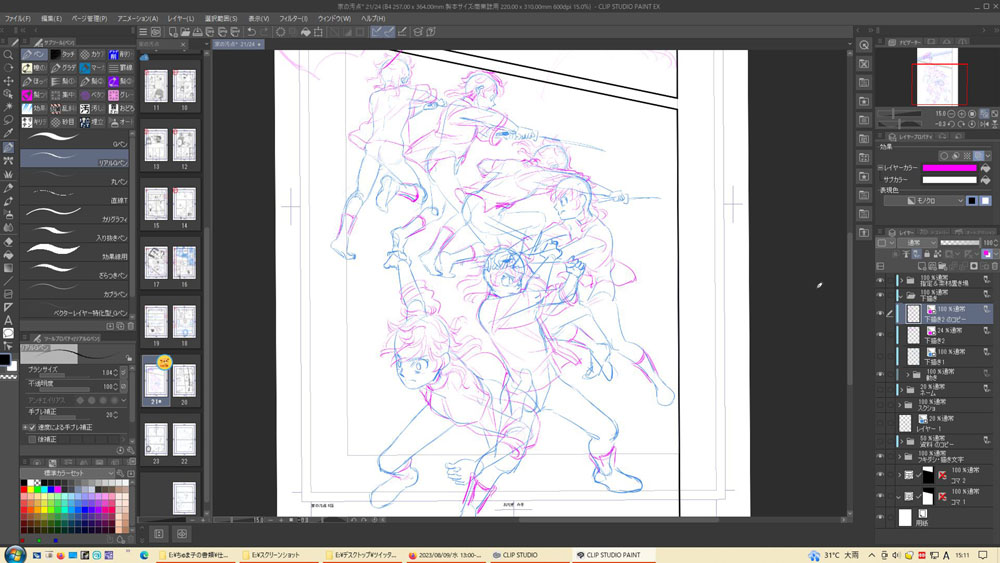Choose the Gペン sub tool
Screen dimensions: 1000x563
[x=75, y=140]
